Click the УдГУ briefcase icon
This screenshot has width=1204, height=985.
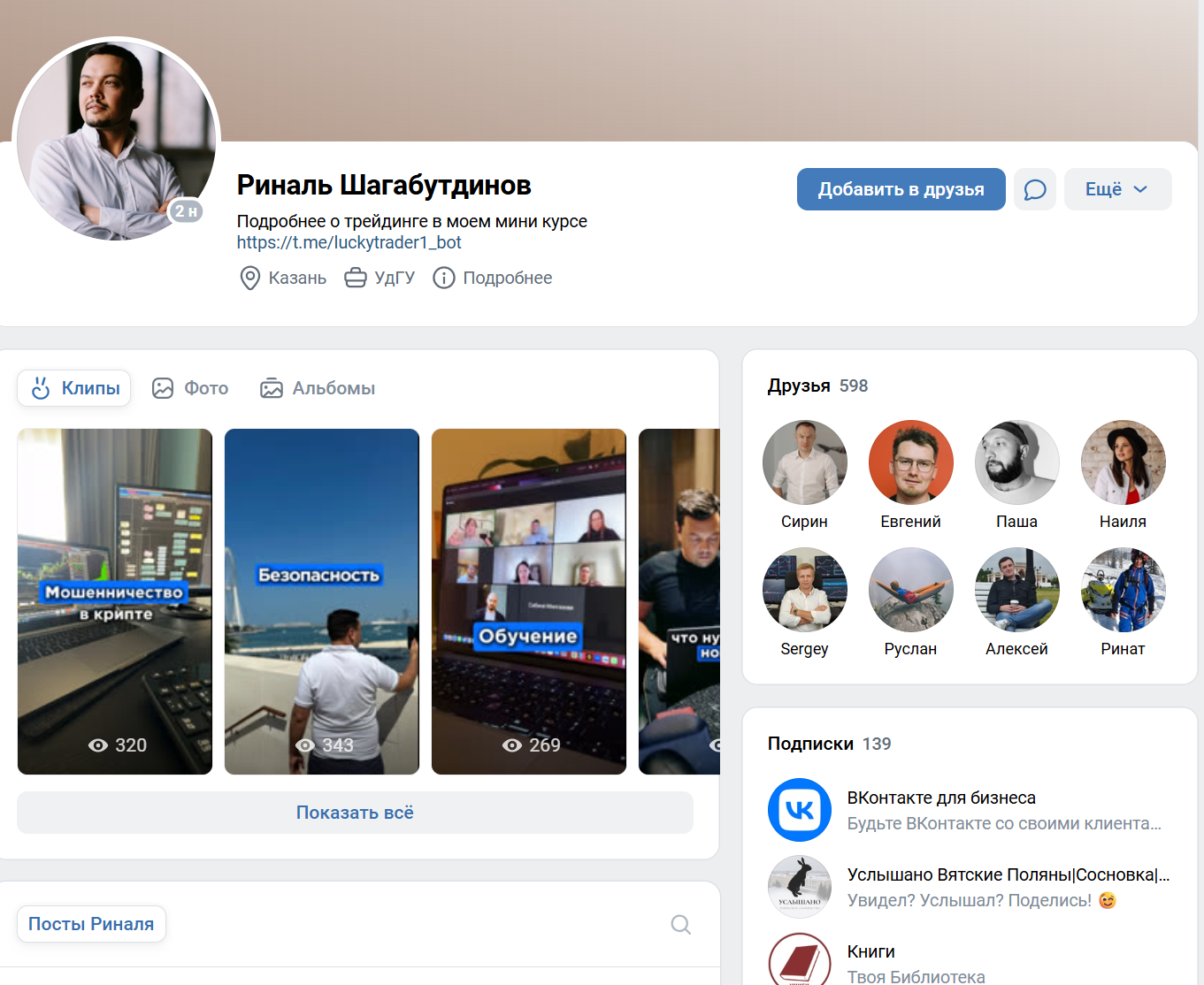[x=356, y=278]
